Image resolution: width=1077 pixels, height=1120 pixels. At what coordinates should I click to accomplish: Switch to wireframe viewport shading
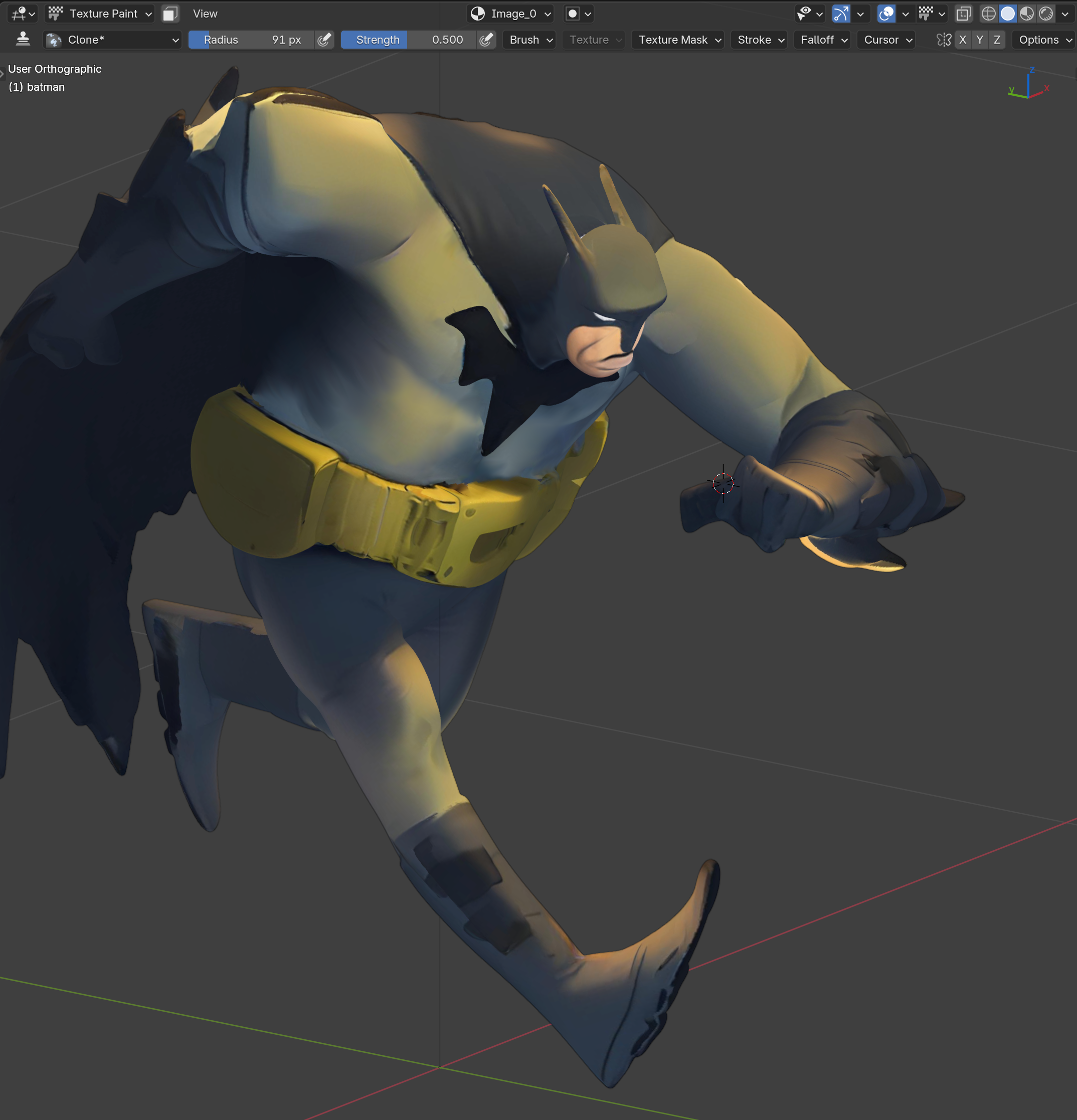pos(988,13)
